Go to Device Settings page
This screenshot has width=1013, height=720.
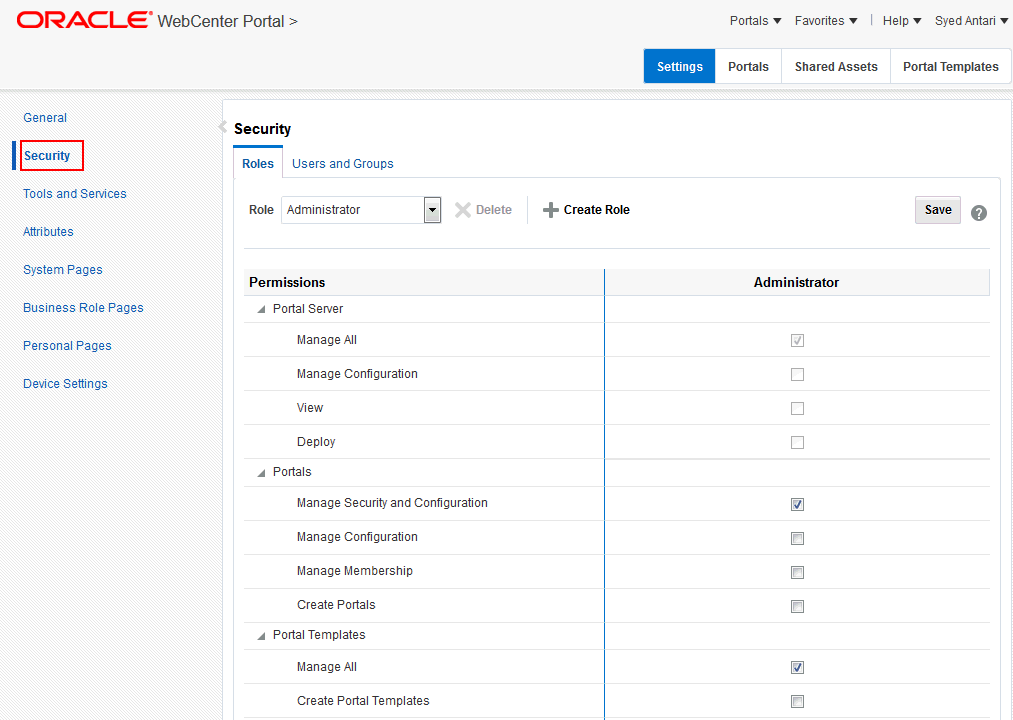(65, 384)
